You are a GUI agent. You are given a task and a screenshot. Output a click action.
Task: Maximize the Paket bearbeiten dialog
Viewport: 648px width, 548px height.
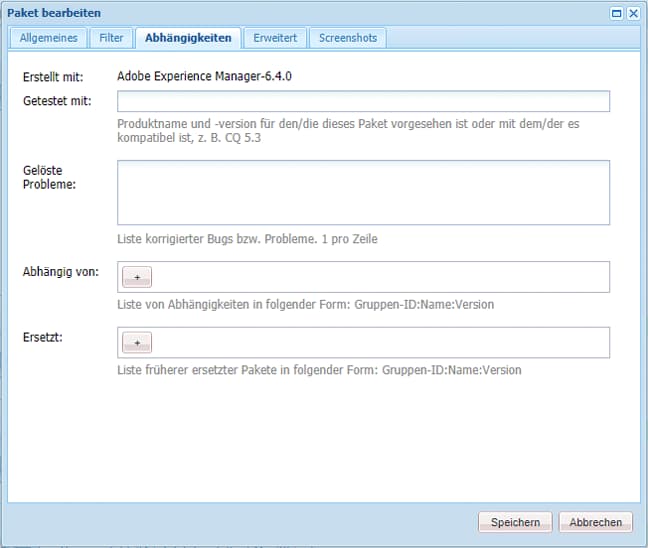pyautogui.click(x=616, y=14)
